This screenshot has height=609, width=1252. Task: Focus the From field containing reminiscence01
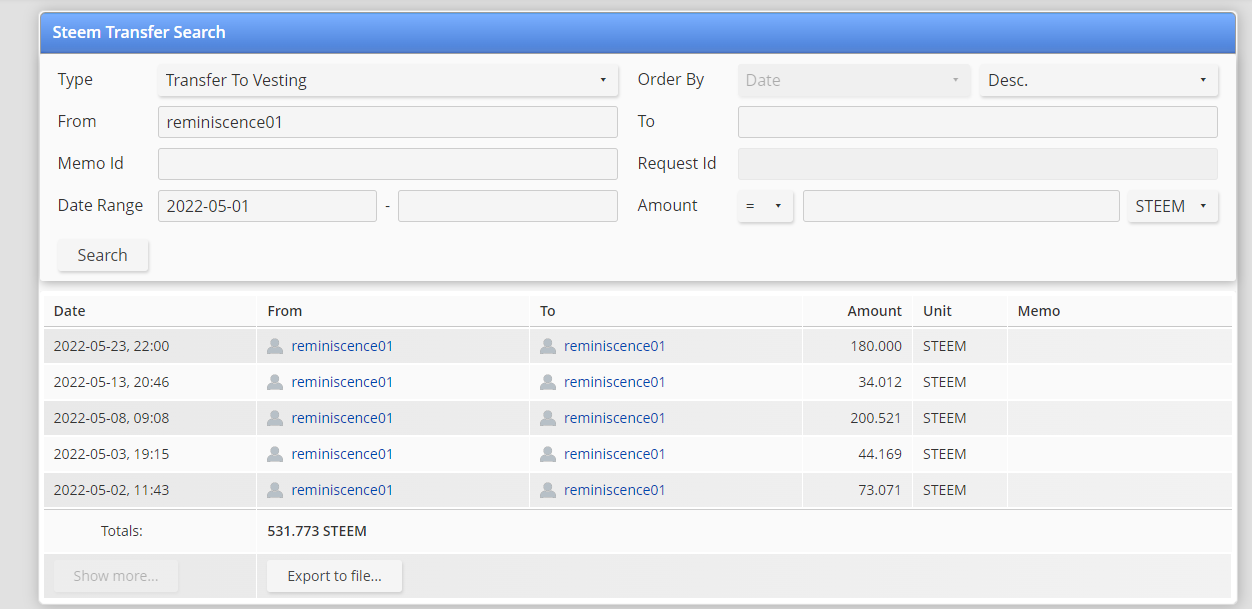388,122
